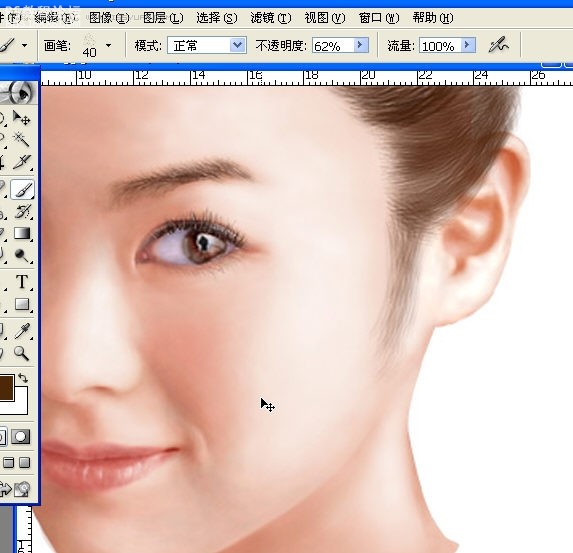Open the 滤镜(T) menu
The width and height of the screenshot is (573, 553).
coord(271,18)
